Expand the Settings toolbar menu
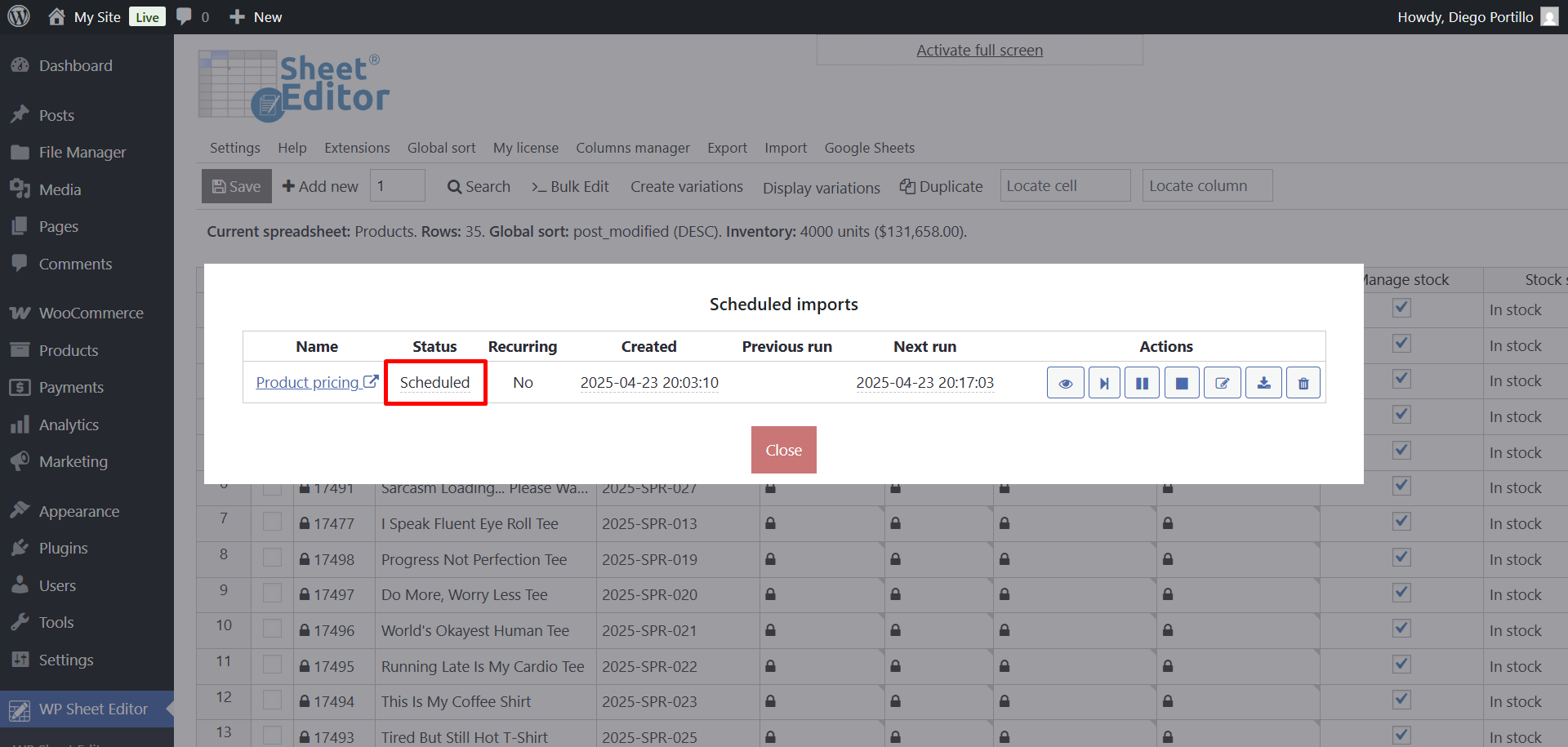 tap(234, 148)
